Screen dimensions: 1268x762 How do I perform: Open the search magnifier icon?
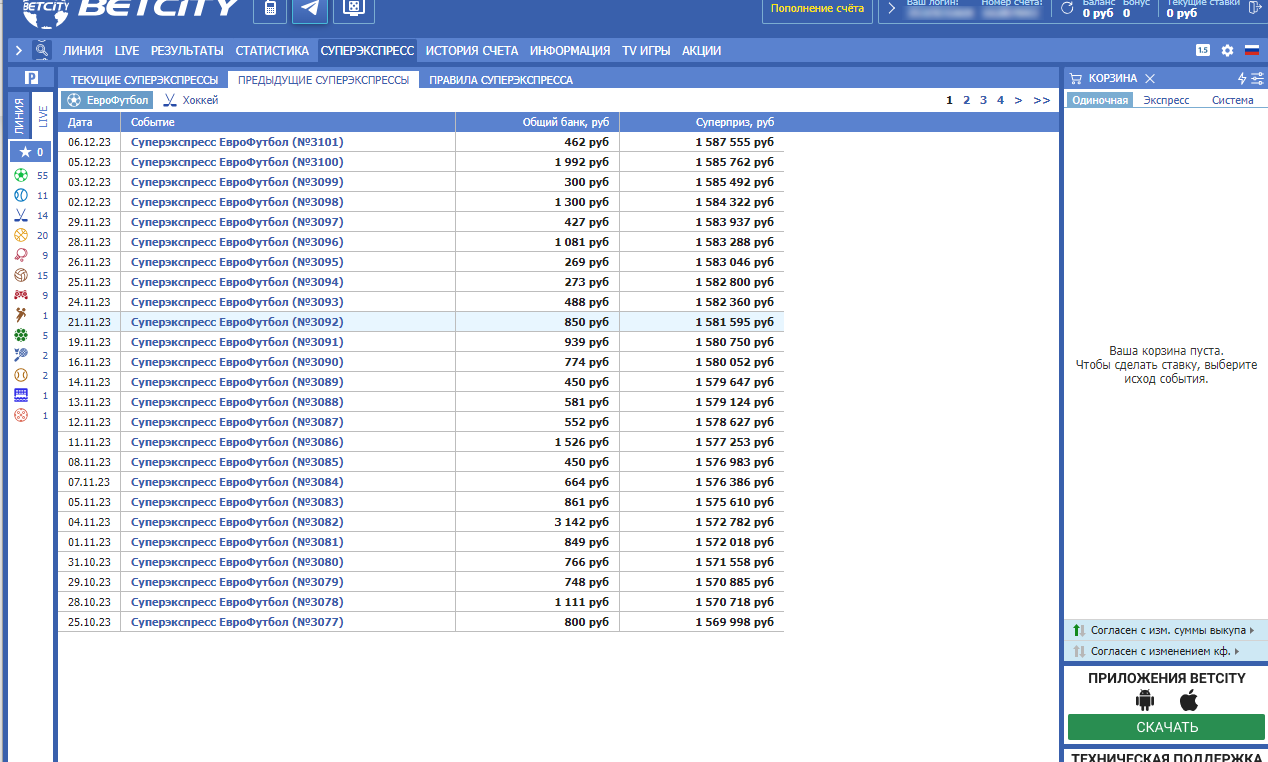[41, 50]
